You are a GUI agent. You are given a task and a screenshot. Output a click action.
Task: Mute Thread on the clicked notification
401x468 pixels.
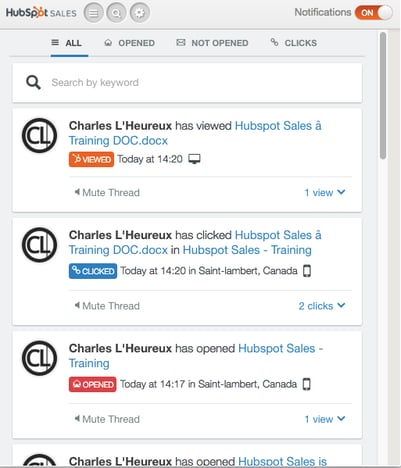[107, 306]
